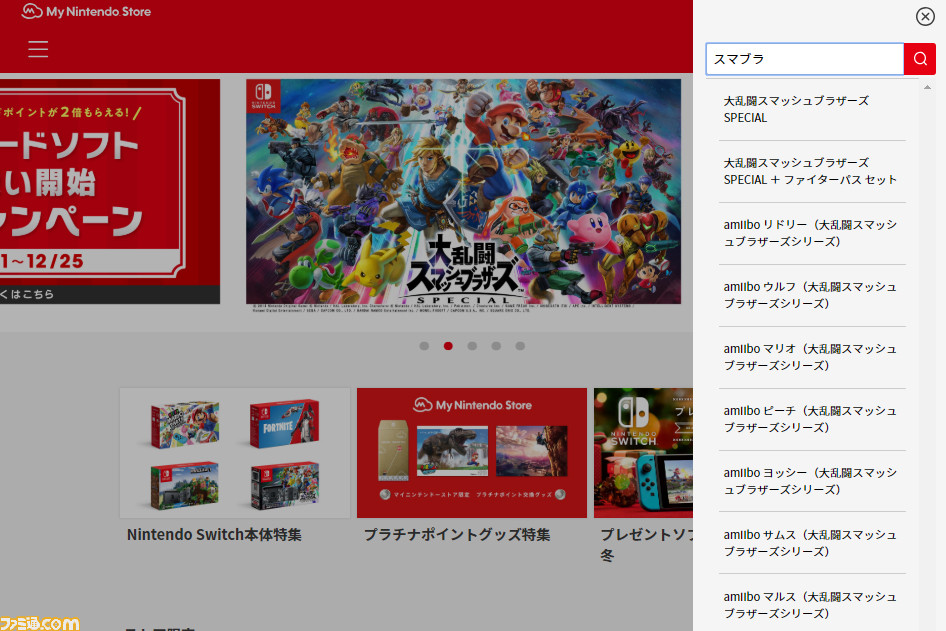The height and width of the screenshot is (631, 946).
Task: Select the active red carousel dot
Action: 448,346
